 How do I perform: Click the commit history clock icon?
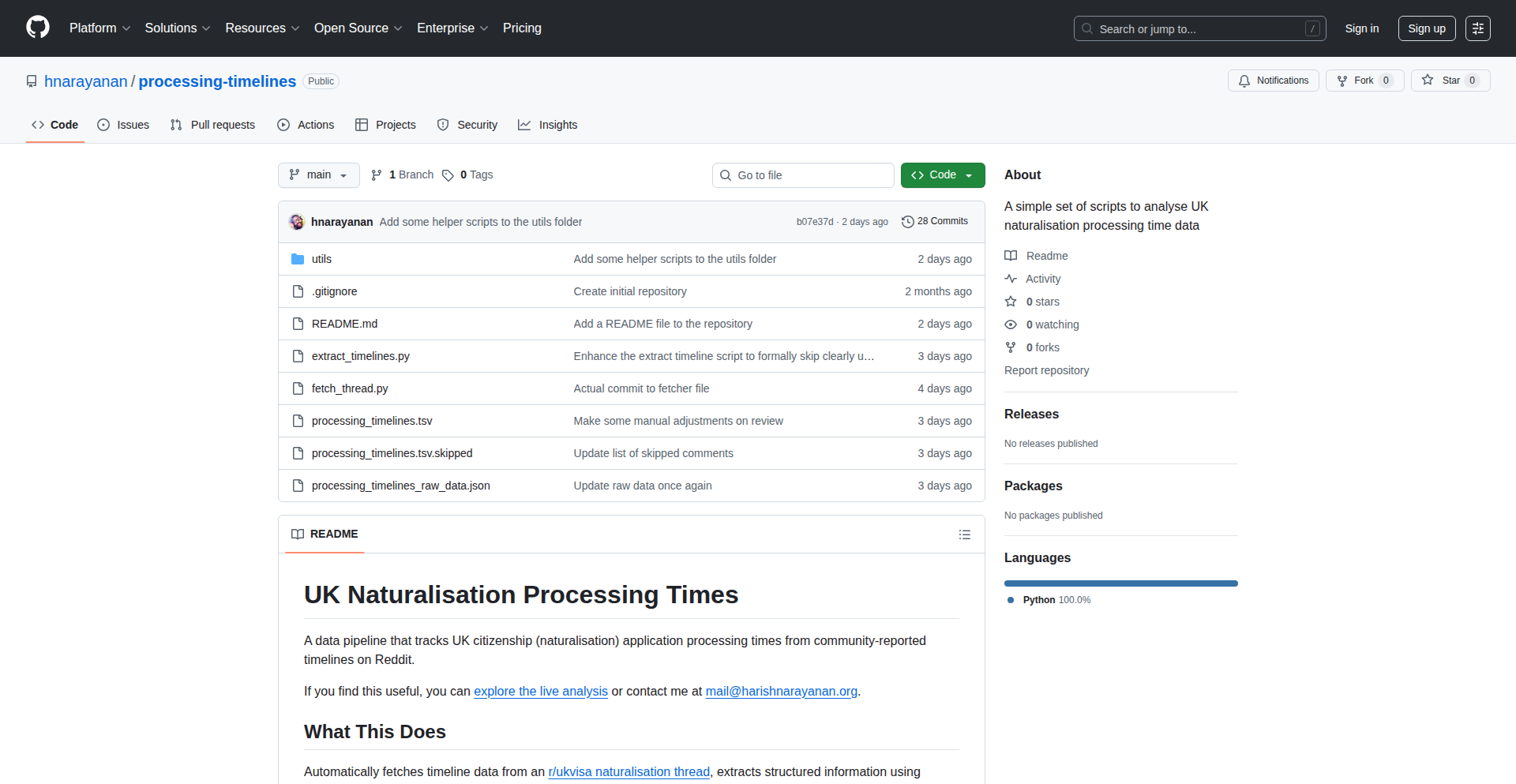[x=907, y=222]
